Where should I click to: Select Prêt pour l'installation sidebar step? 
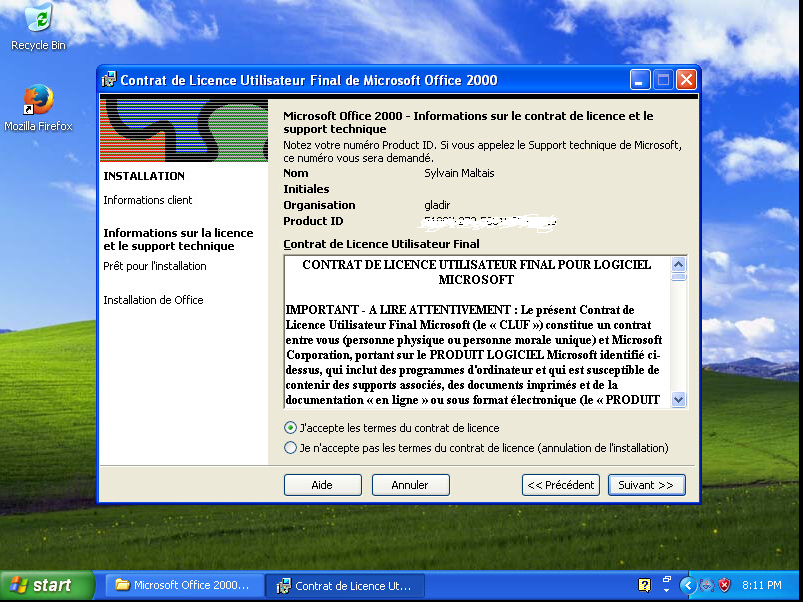click(x=155, y=266)
